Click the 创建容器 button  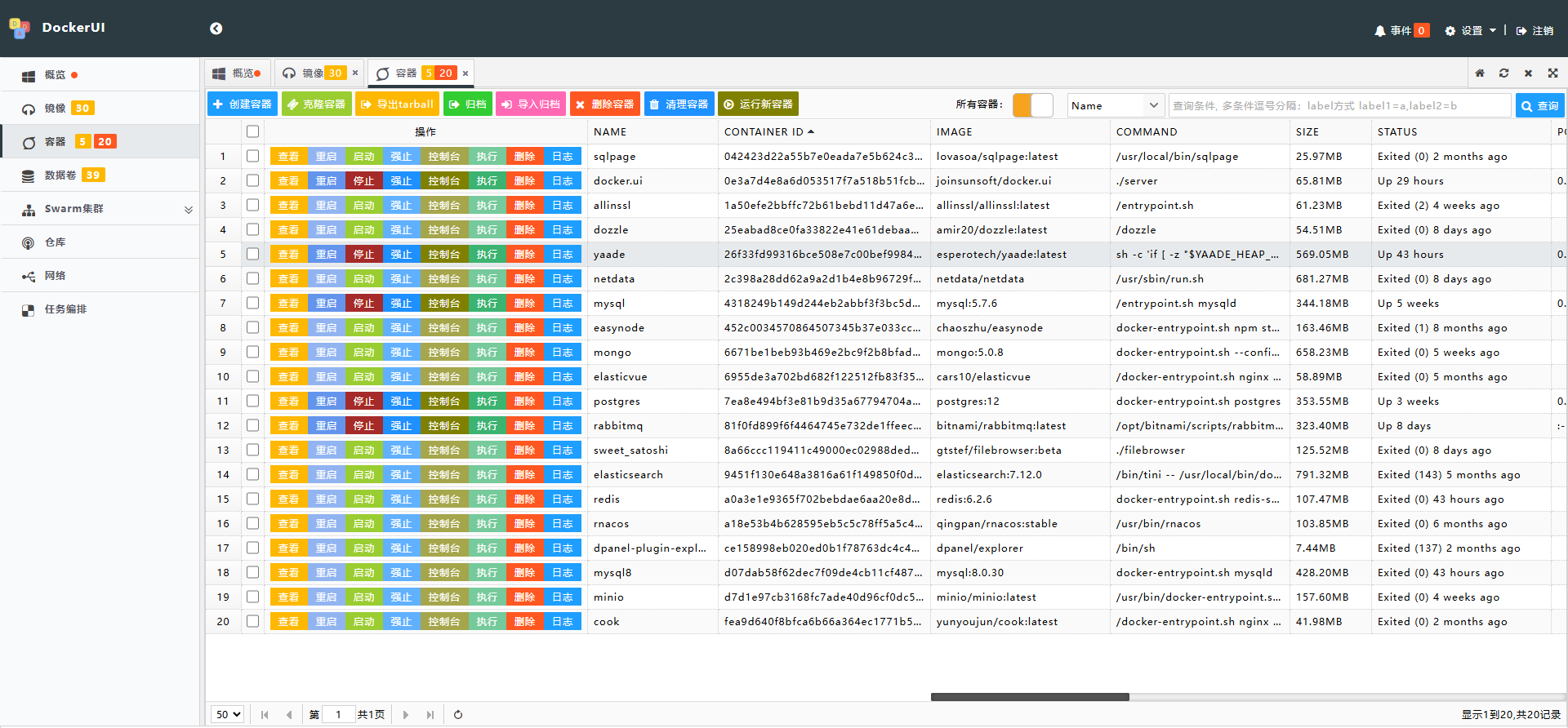(x=243, y=104)
